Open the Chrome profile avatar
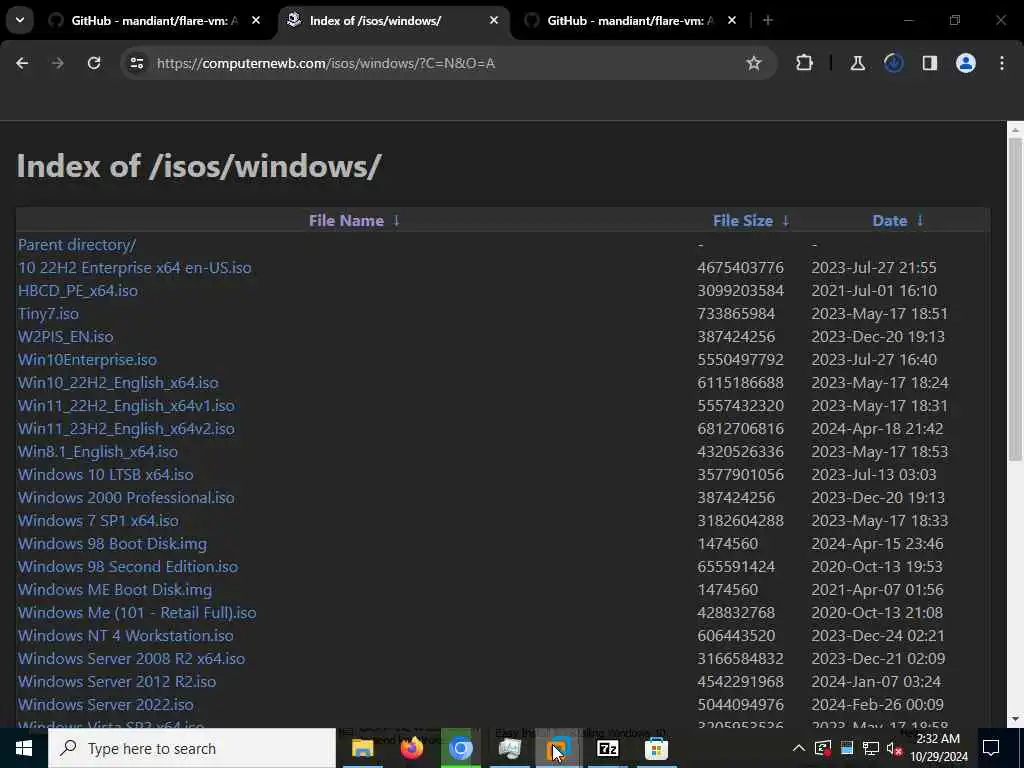This screenshot has width=1024, height=768. click(x=965, y=63)
